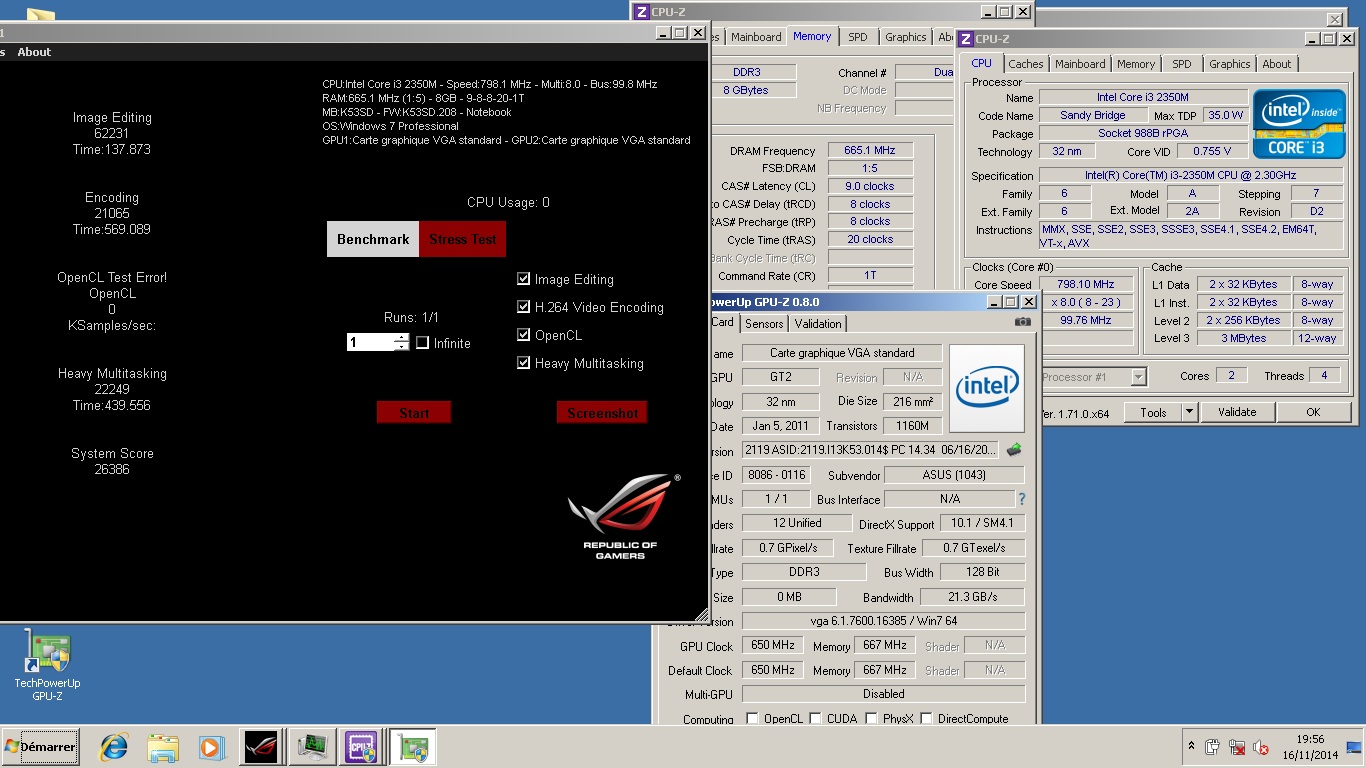
Task: Switch to the CPU-Z taskbar button
Action: pos(361,747)
